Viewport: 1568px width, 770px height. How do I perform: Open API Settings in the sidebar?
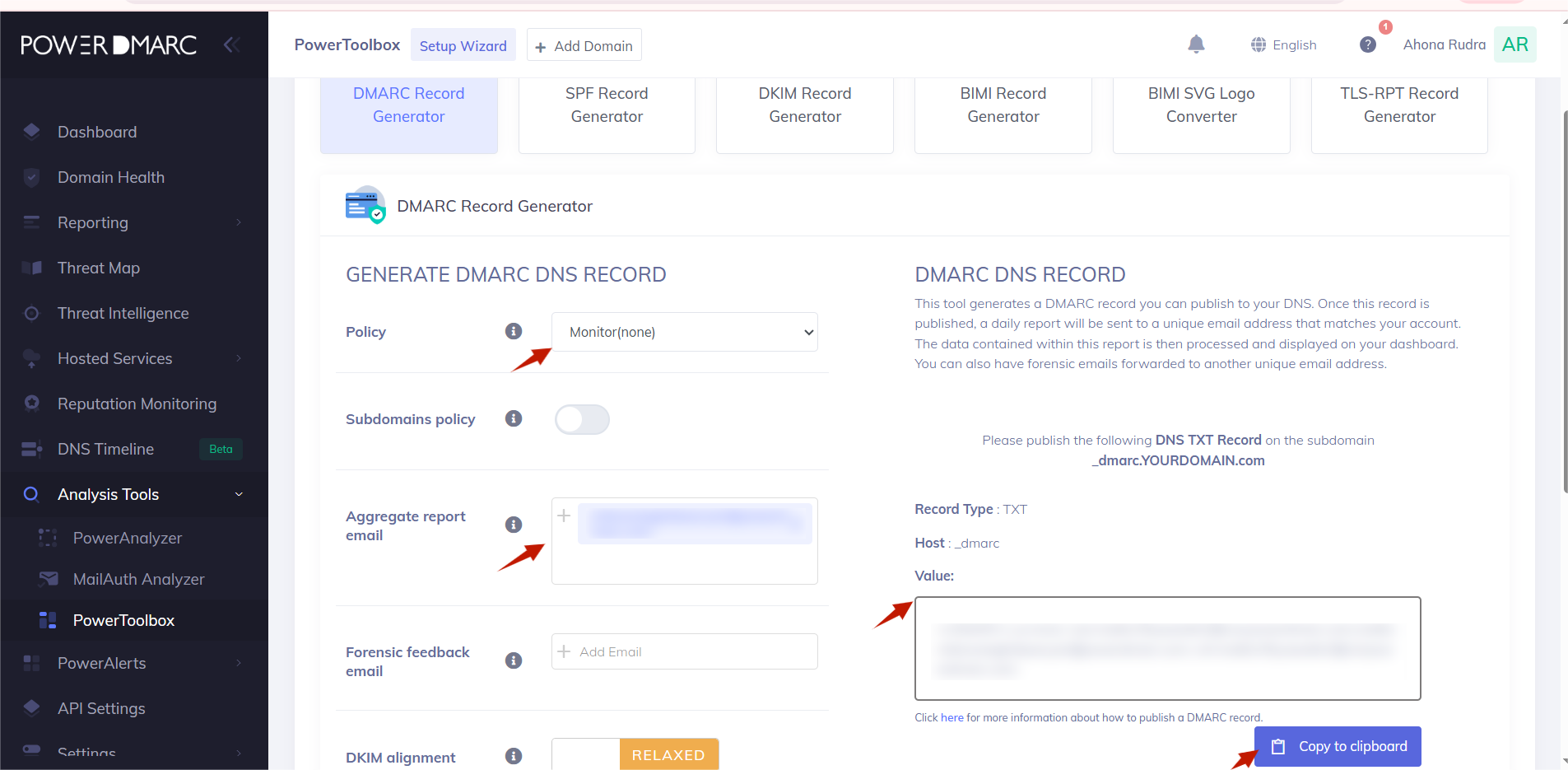point(100,708)
